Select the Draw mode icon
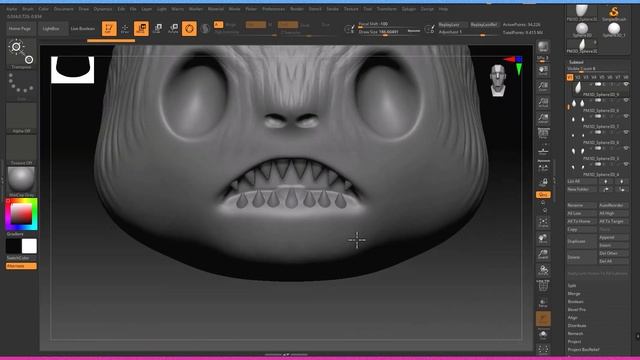This screenshot has height=360, width=640. pyautogui.click(x=125, y=28)
